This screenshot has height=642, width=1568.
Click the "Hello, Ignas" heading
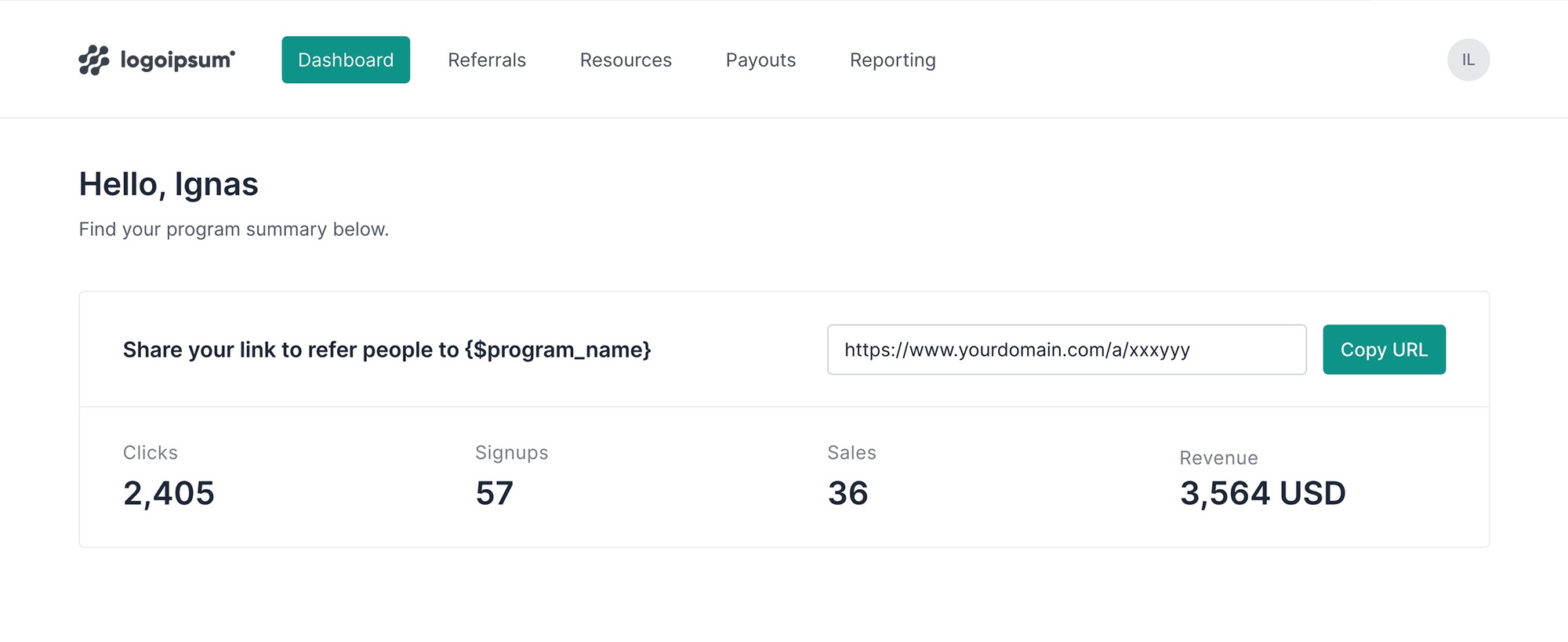pos(169,185)
